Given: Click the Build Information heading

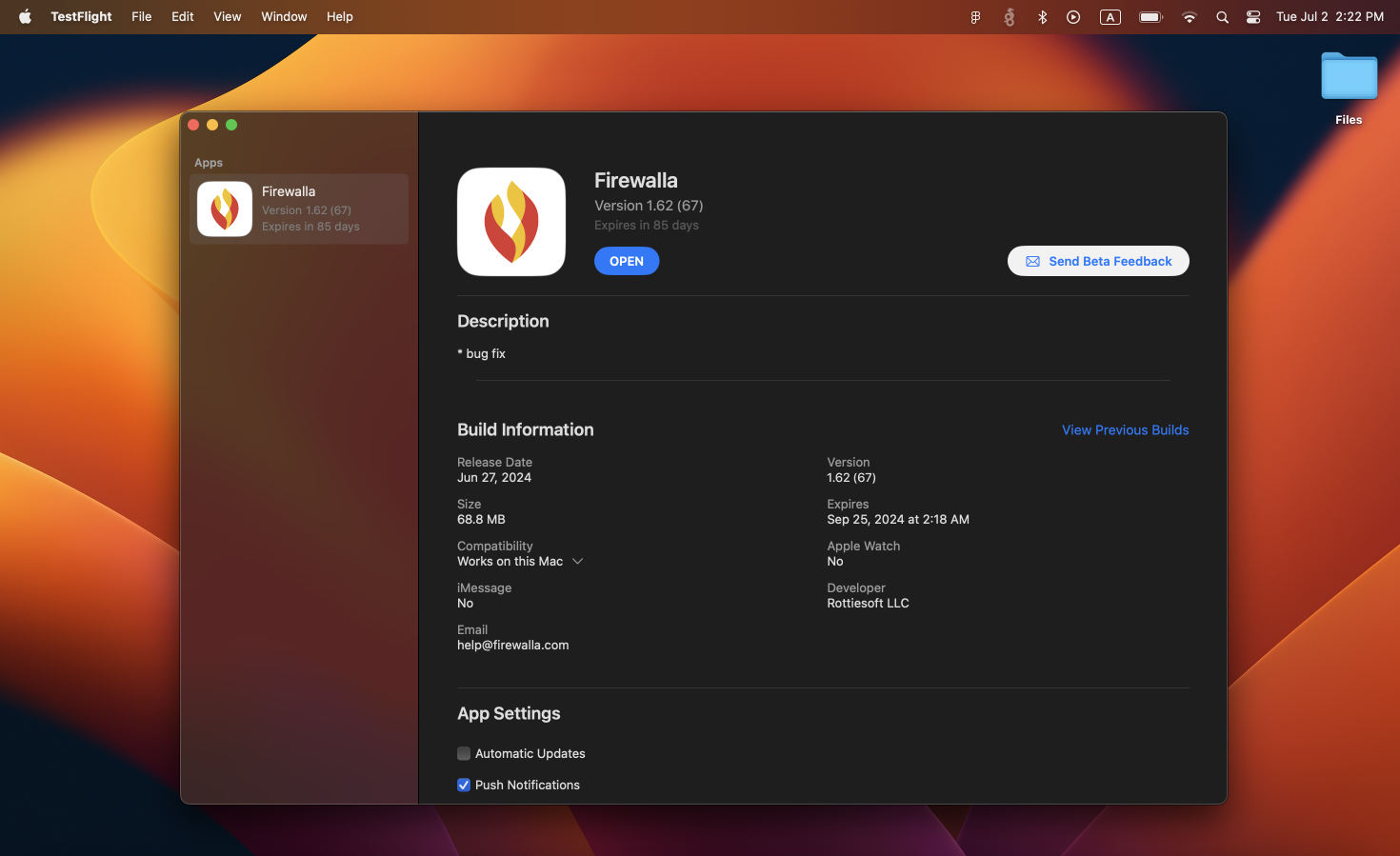Looking at the screenshot, I should [526, 430].
